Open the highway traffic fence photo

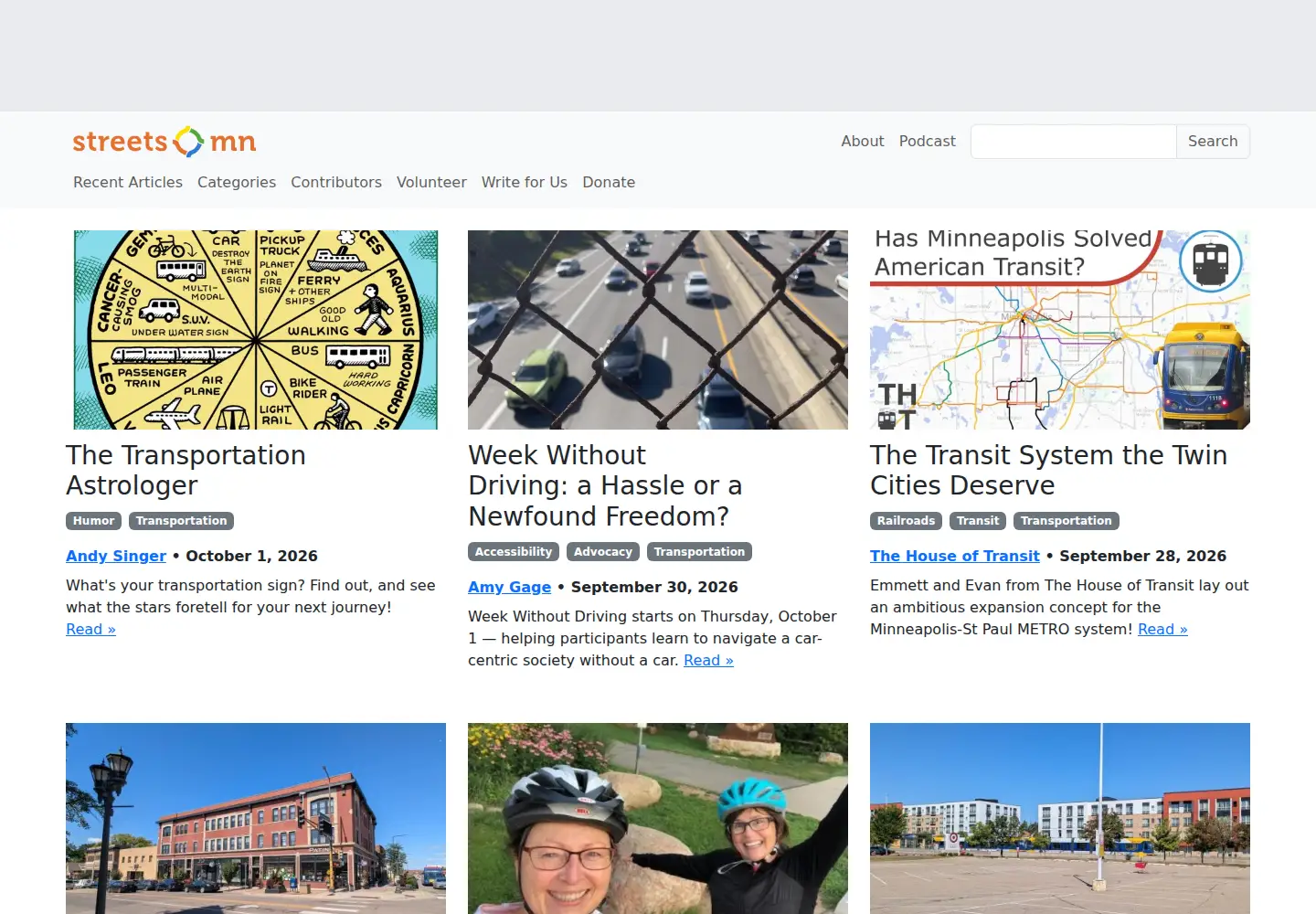pos(658,330)
